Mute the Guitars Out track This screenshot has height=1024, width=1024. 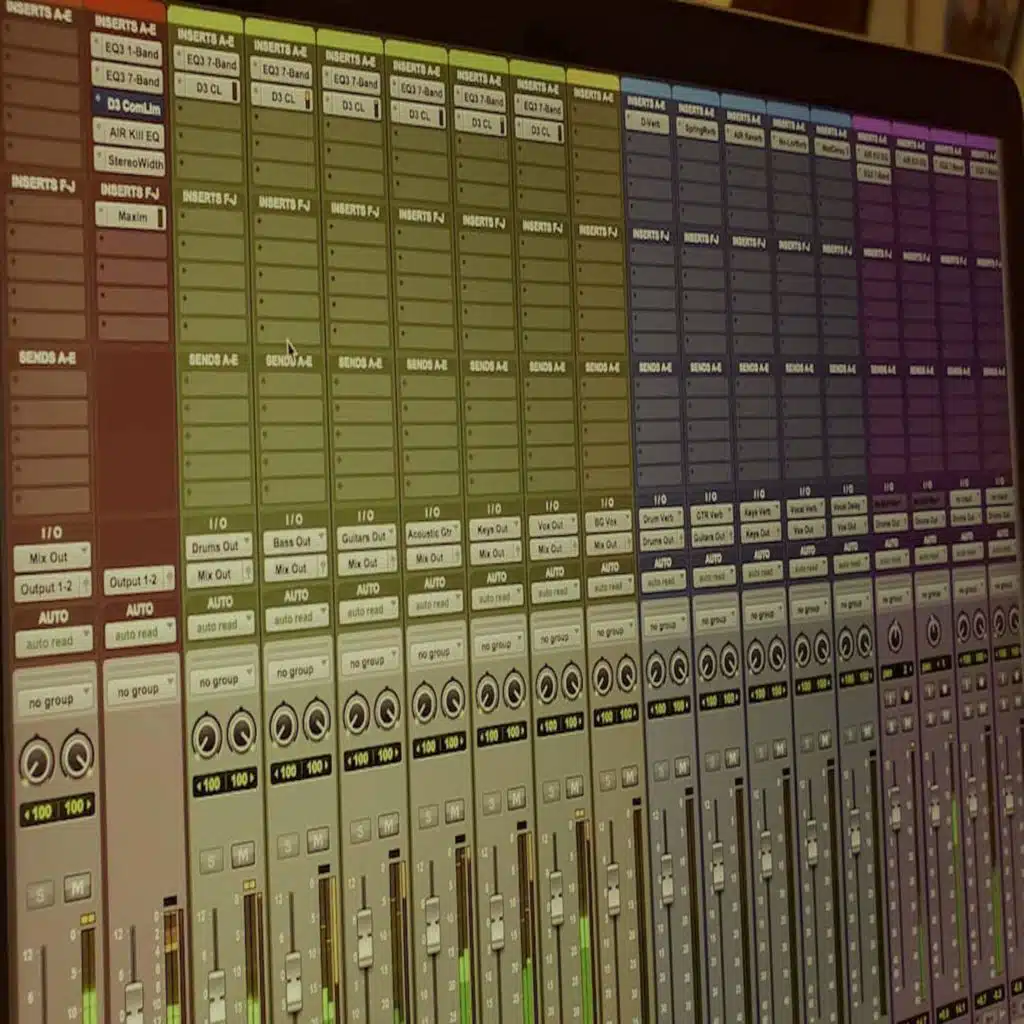[388, 824]
